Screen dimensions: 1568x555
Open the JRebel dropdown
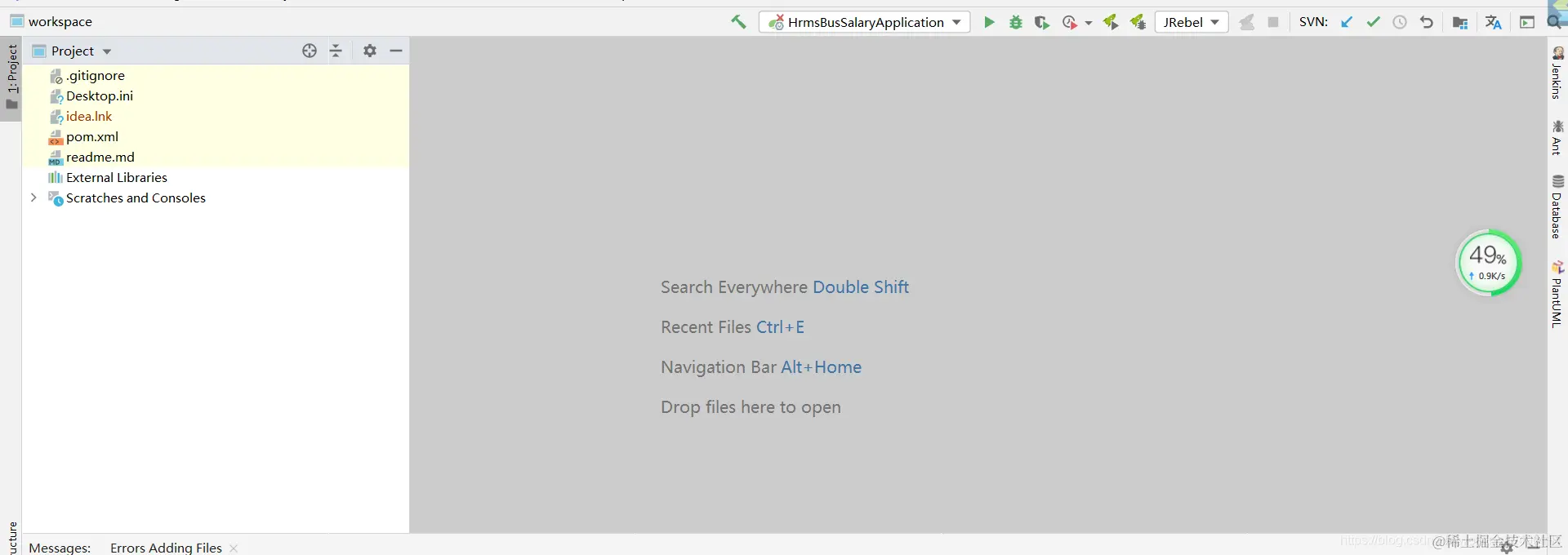point(1192,22)
